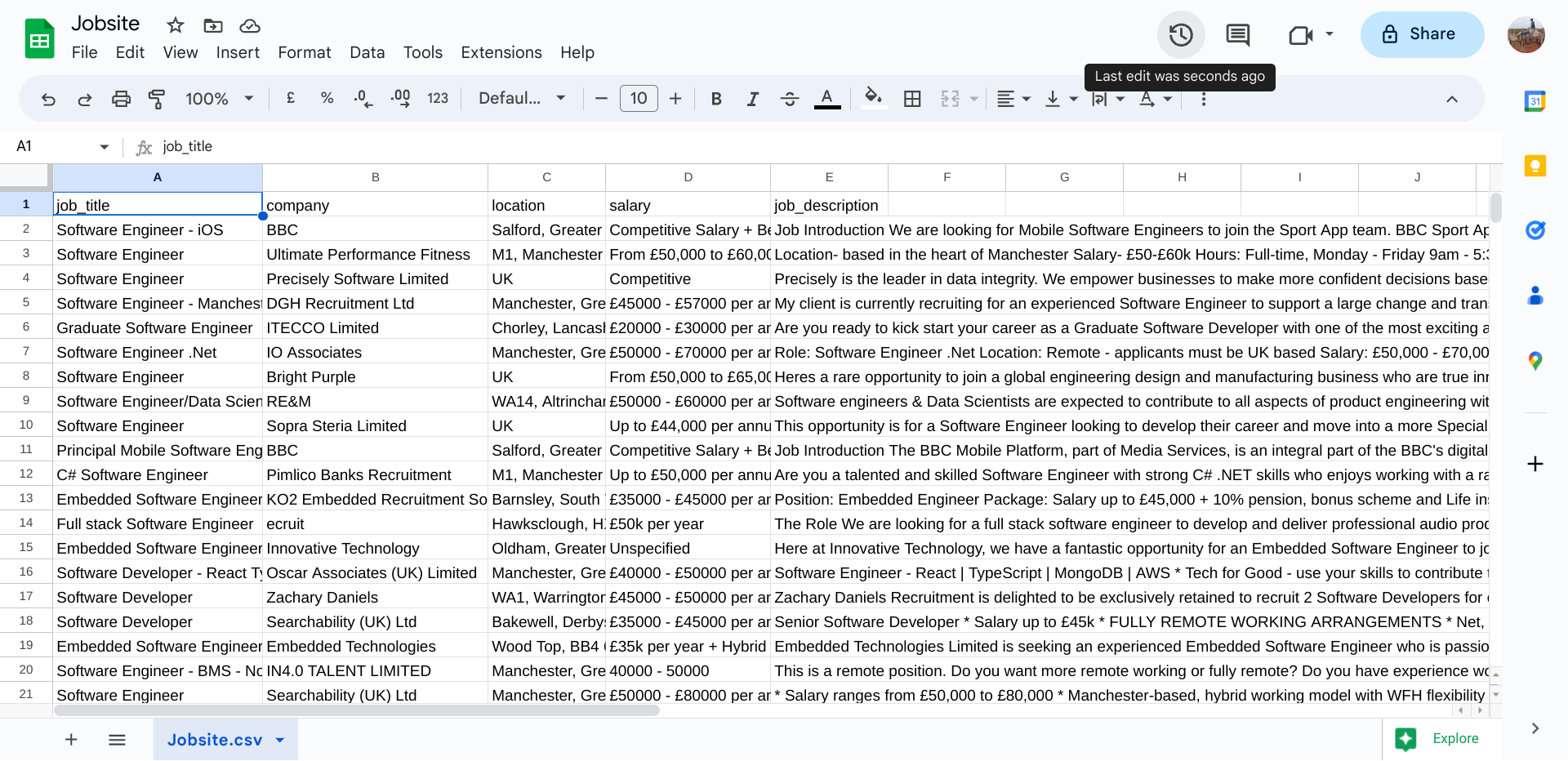Toggle bold formatting
Screen dimensions: 1568x761
(716, 99)
